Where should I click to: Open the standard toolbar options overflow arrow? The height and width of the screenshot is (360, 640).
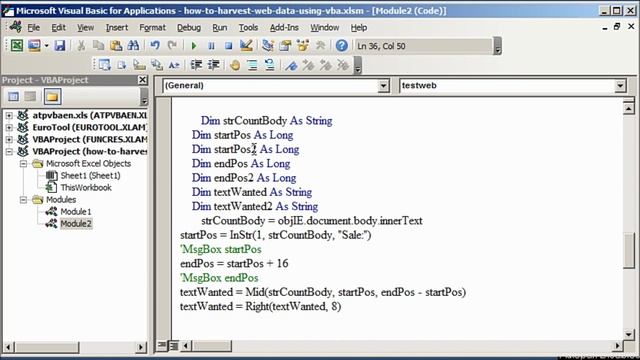click(497, 46)
